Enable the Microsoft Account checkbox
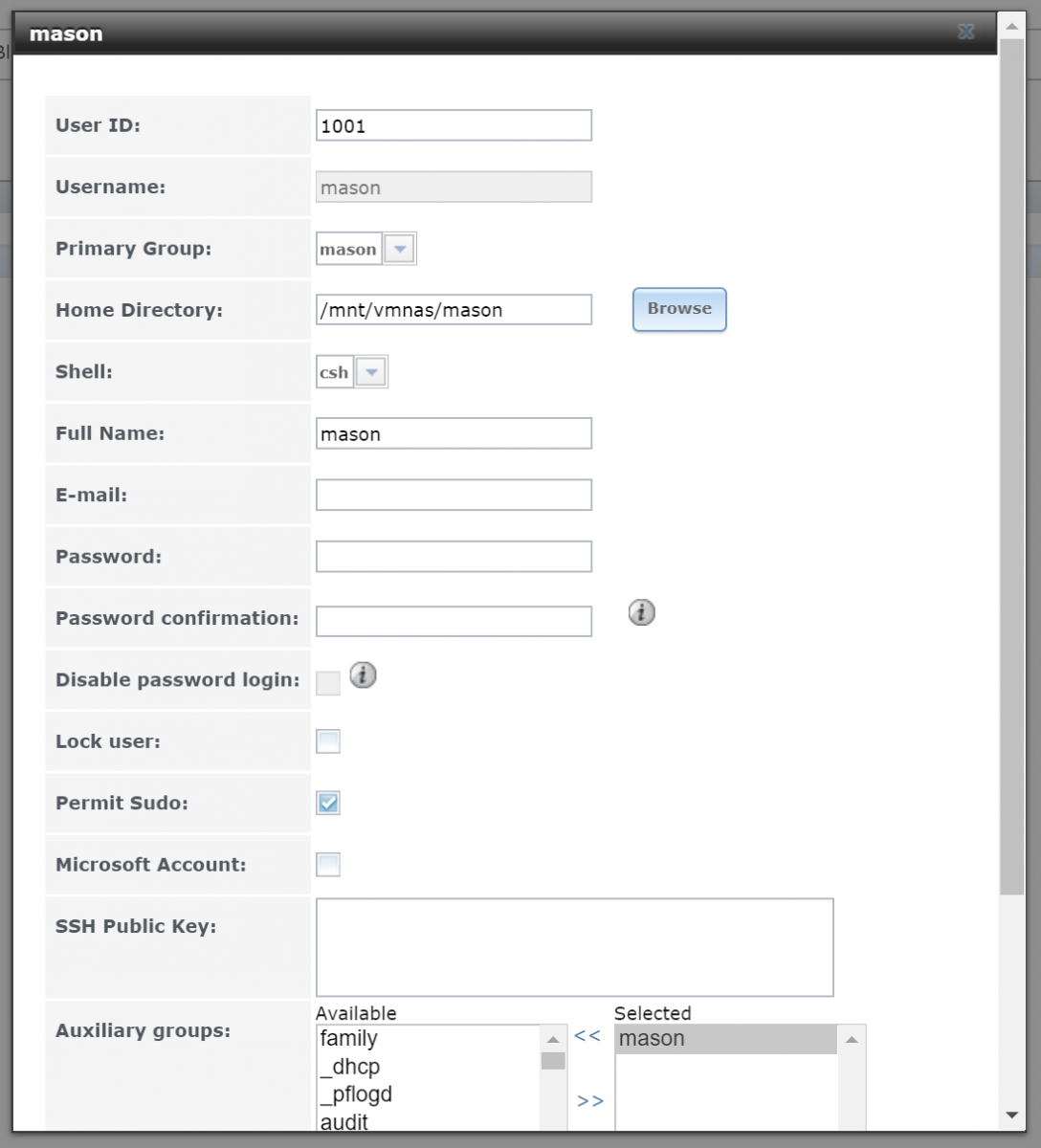The height and width of the screenshot is (1148, 1041). click(328, 865)
